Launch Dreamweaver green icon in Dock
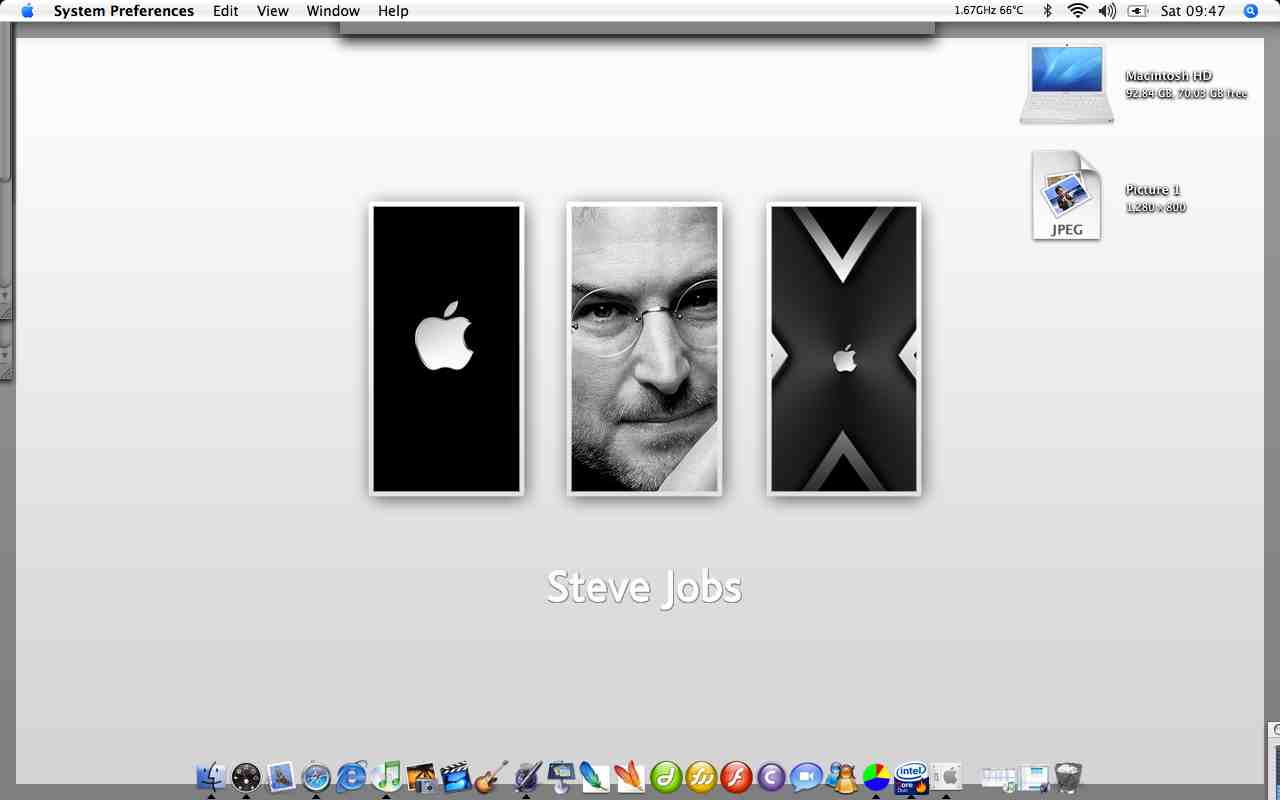This screenshot has height=800, width=1280. [x=666, y=776]
